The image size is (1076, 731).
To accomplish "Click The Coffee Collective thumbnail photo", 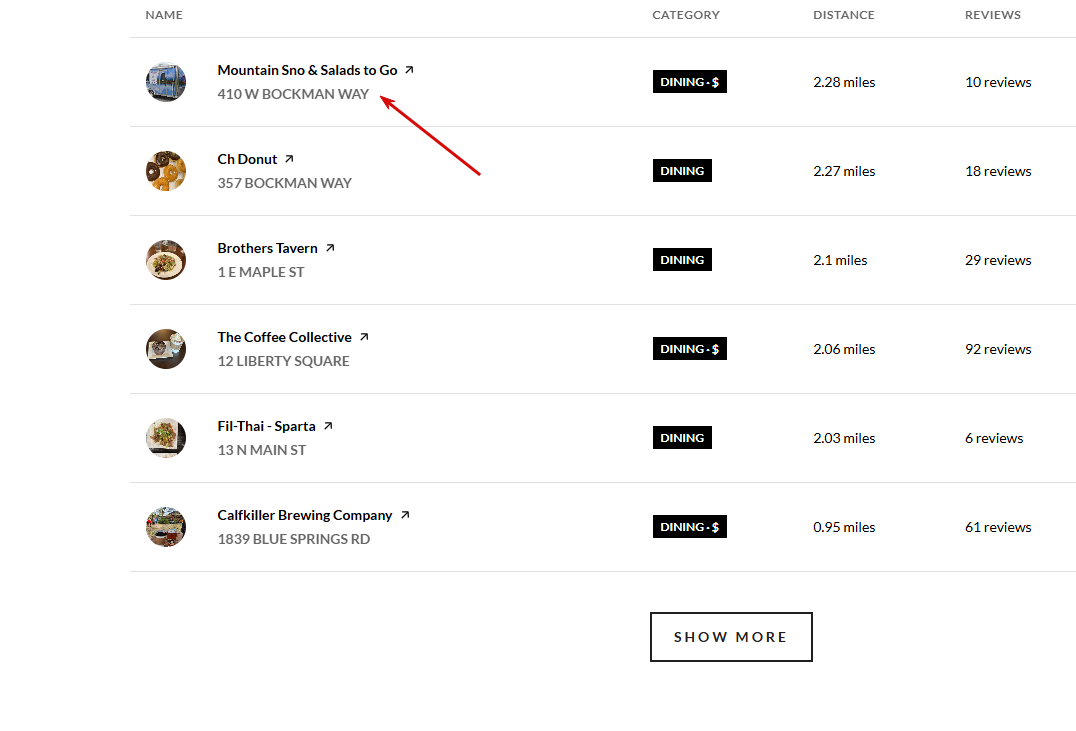I will 166,349.
